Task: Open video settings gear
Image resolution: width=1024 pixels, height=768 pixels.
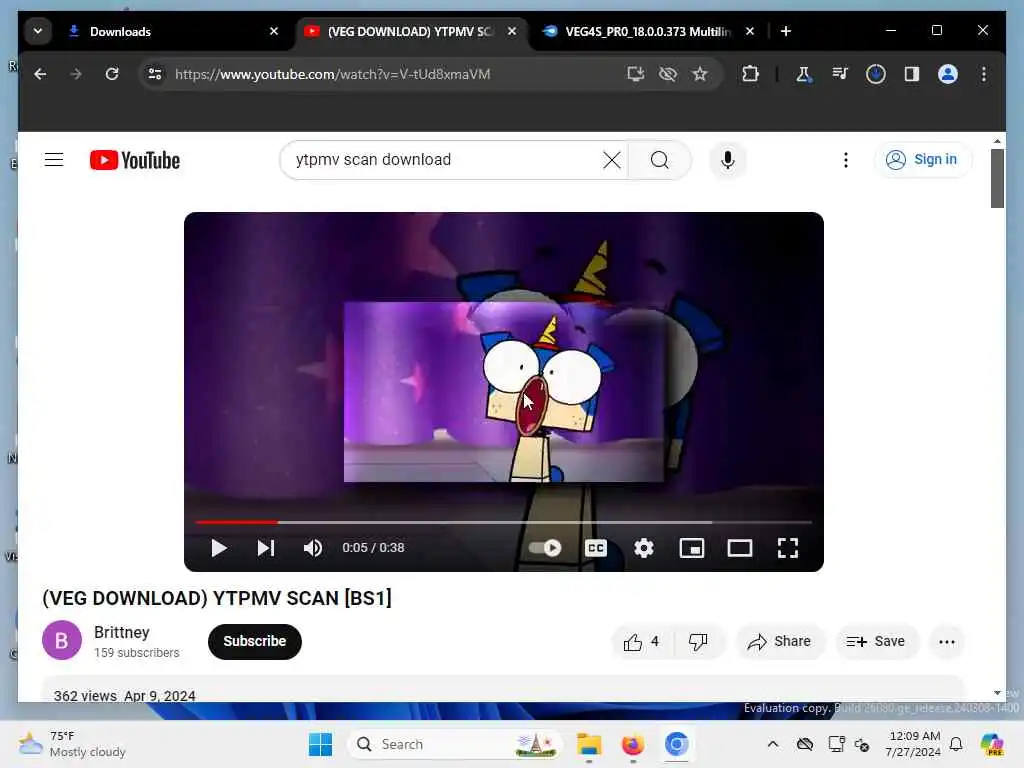Action: (644, 548)
